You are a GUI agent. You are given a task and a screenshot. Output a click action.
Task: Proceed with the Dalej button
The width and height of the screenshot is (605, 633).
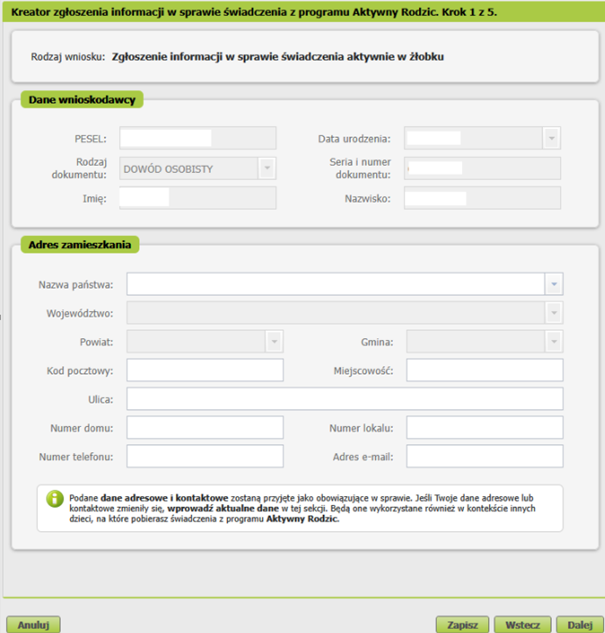(580, 625)
